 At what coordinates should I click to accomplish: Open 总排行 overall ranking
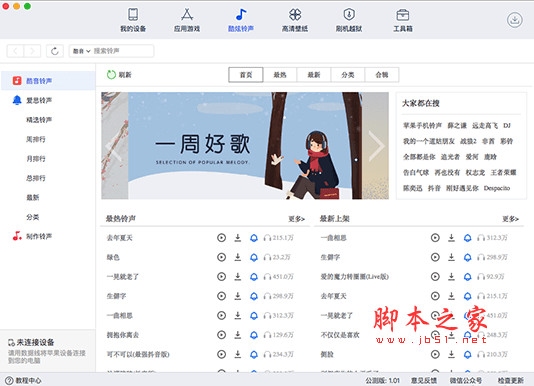pos(36,178)
